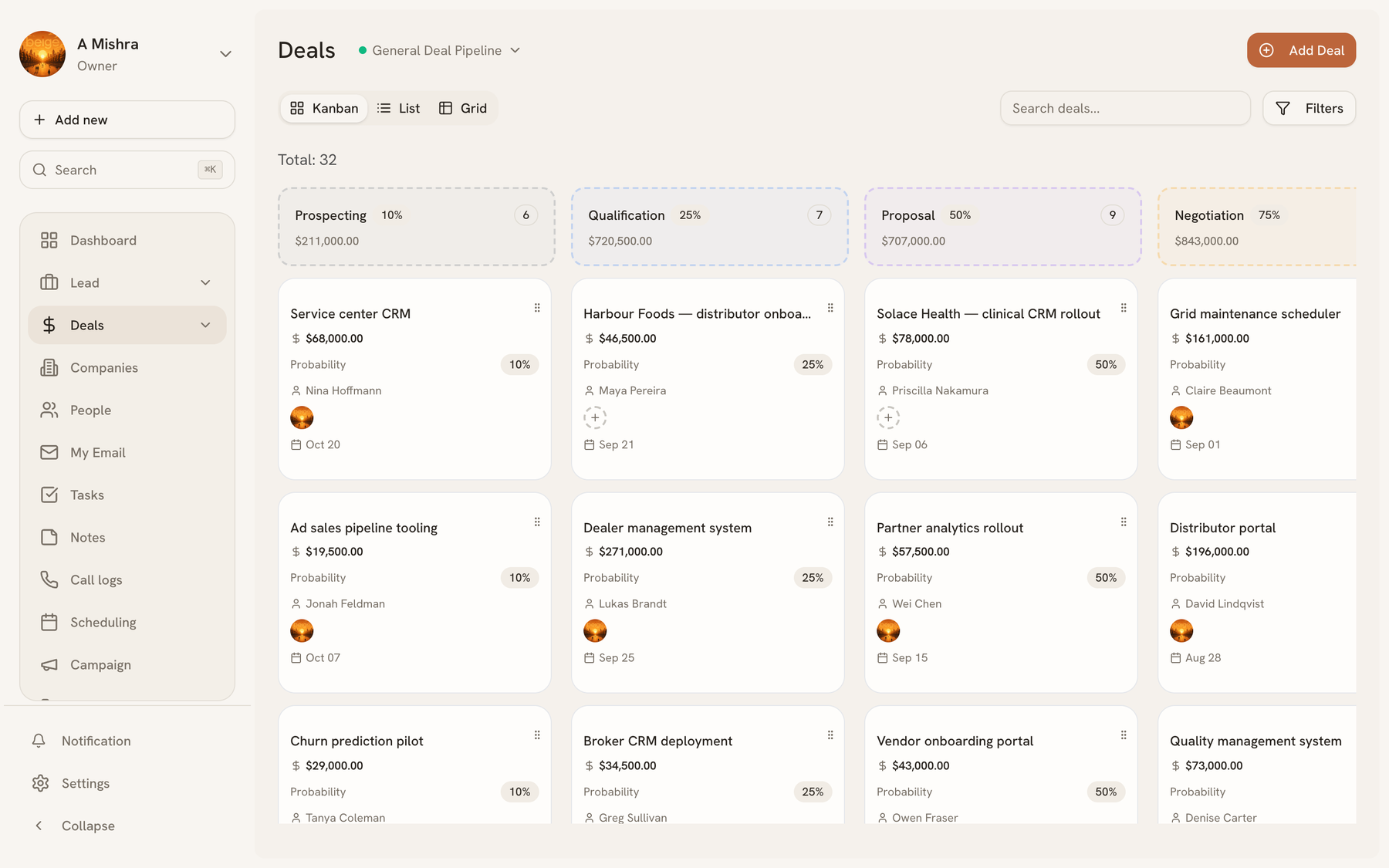The width and height of the screenshot is (1389, 868).
Task: Open drag handle menu on Service center CRM card
Action: [537, 308]
